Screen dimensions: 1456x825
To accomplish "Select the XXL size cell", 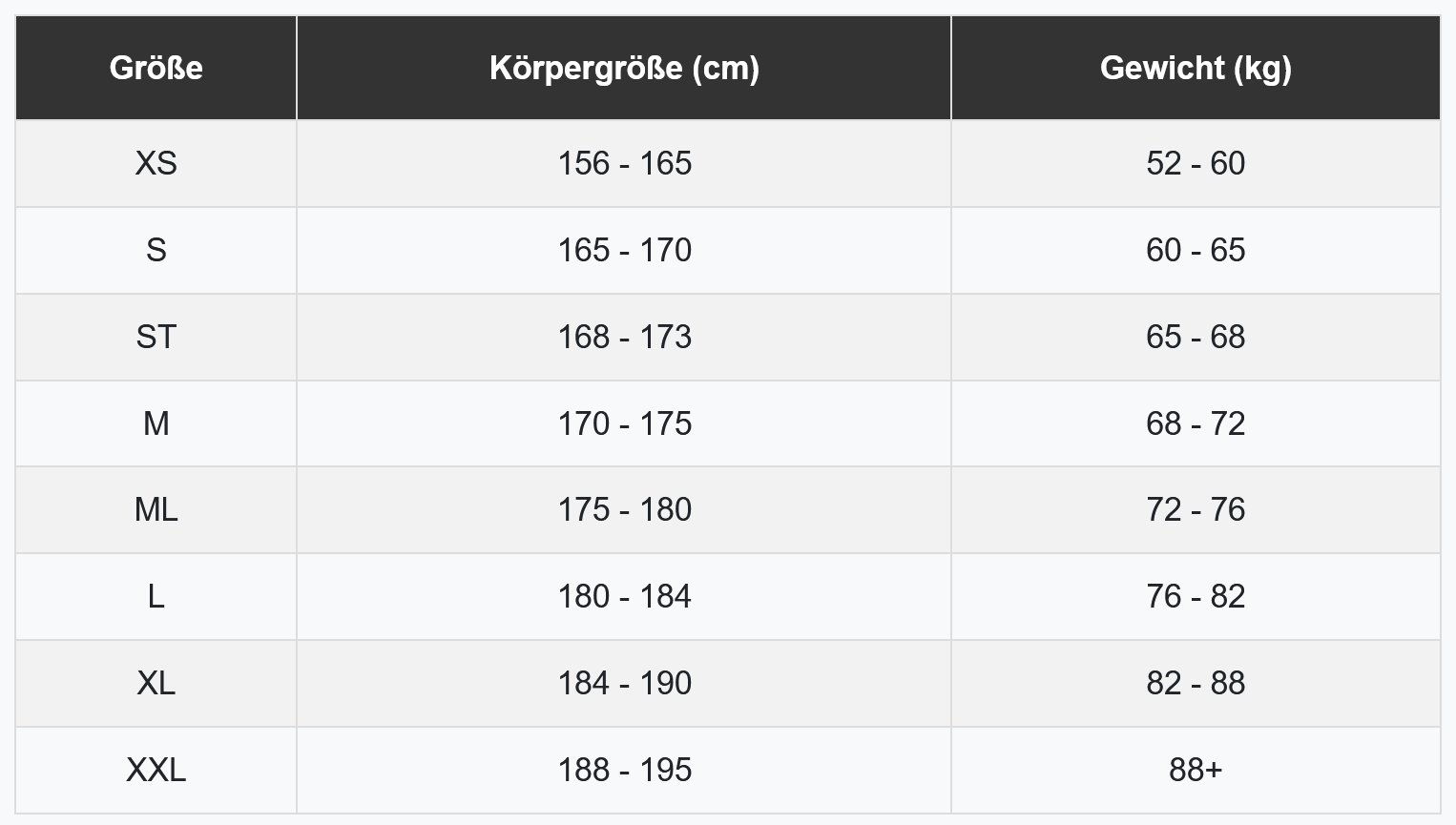I will [x=156, y=770].
